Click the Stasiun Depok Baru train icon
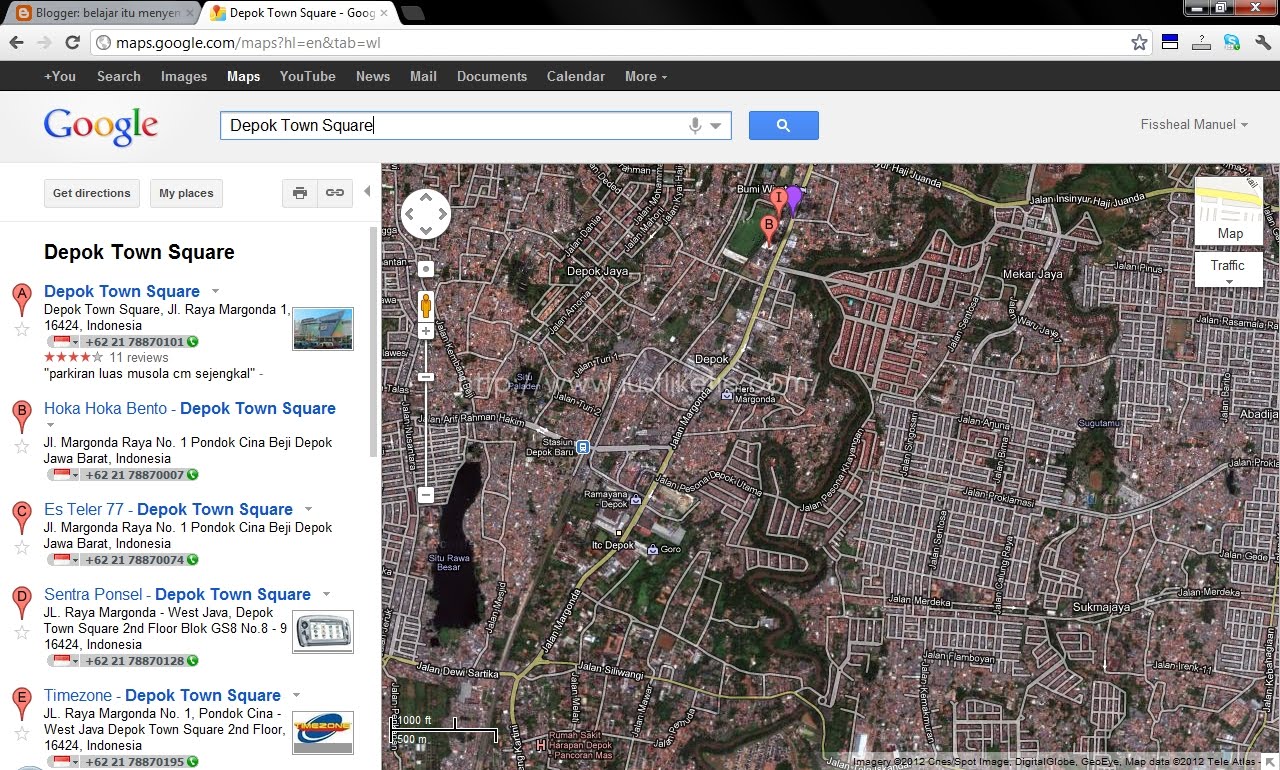The width and height of the screenshot is (1280, 770). tap(582, 447)
